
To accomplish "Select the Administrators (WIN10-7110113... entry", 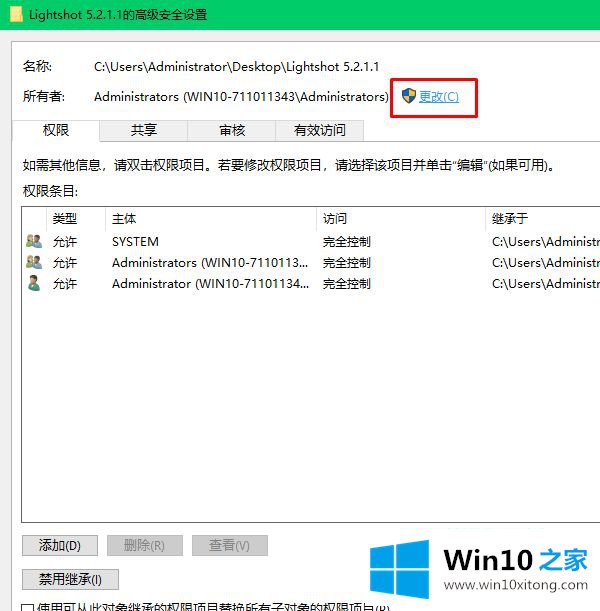I will pos(210,263).
